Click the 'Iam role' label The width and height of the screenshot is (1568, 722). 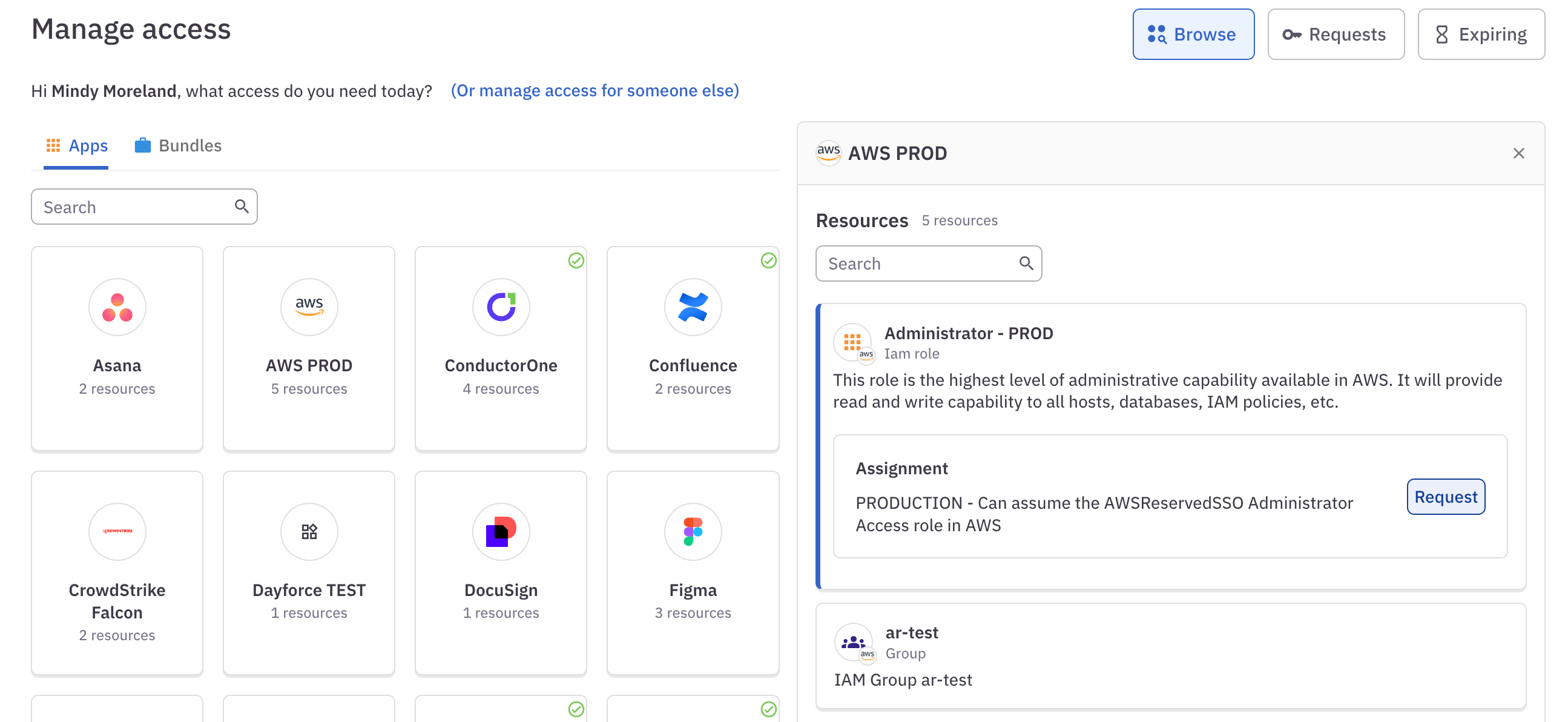[911, 353]
